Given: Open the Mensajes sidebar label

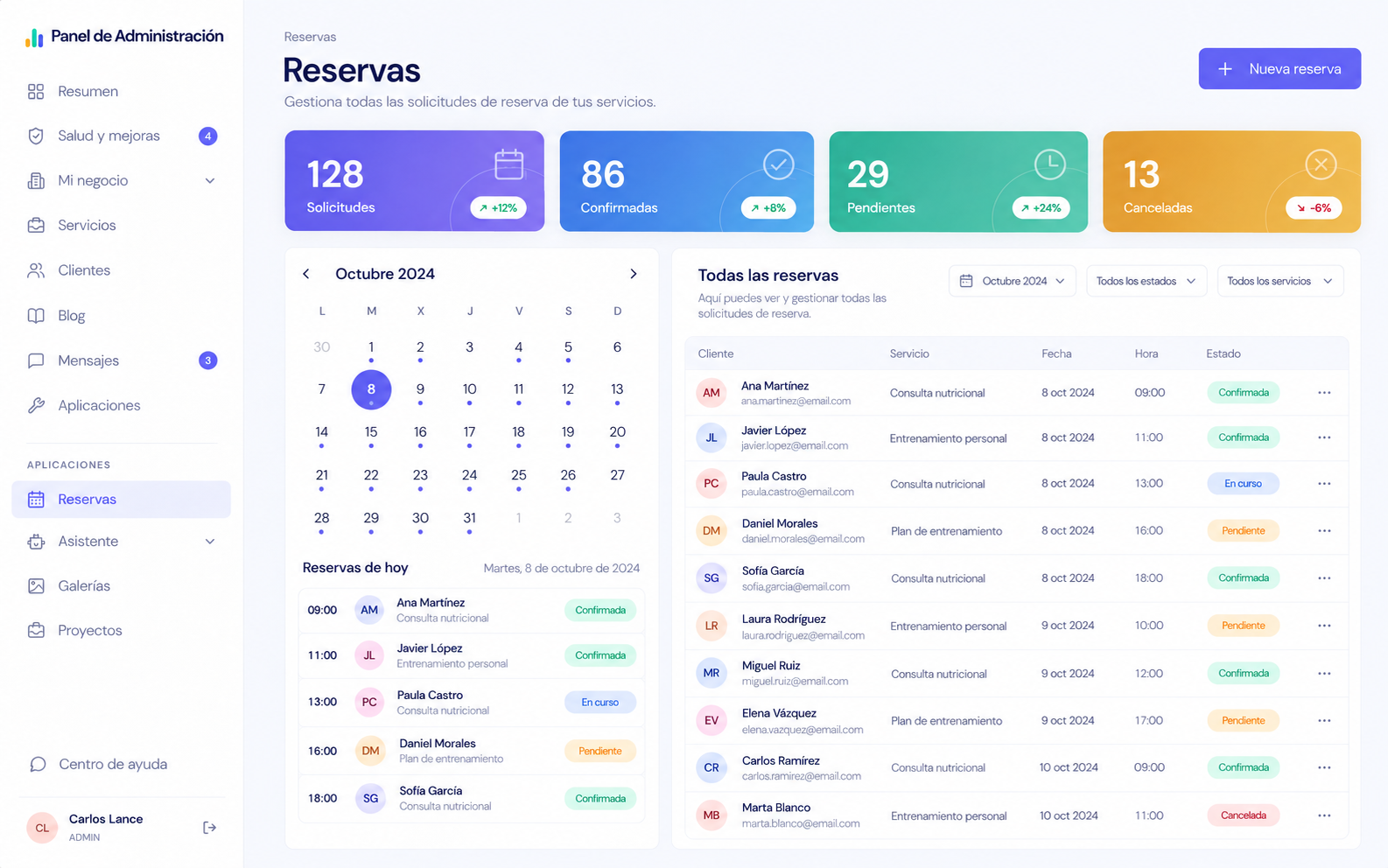Looking at the screenshot, I should [88, 360].
